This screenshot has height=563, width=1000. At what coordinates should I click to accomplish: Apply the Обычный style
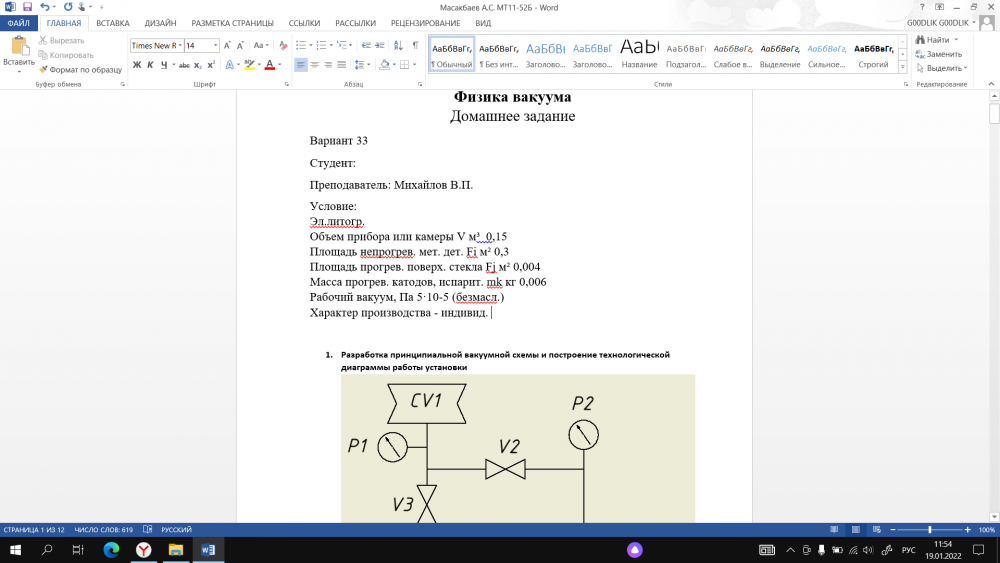coord(452,54)
